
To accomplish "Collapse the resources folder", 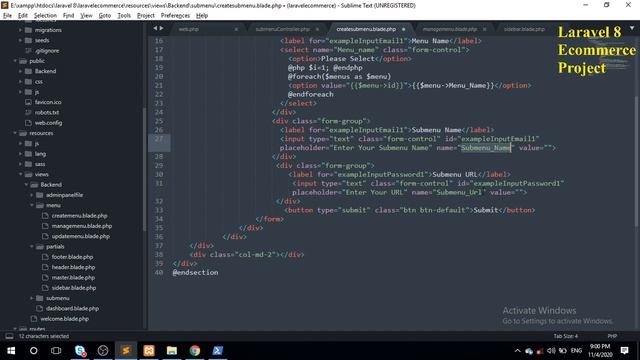I will pos(15,133).
